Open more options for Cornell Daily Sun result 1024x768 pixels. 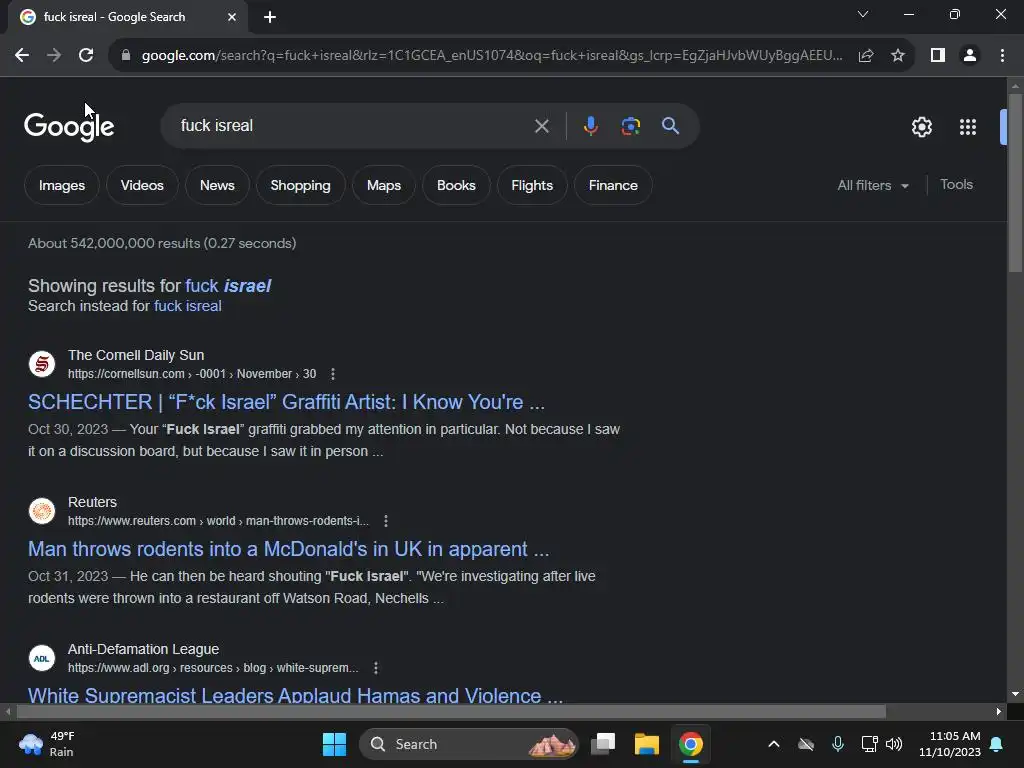333,374
